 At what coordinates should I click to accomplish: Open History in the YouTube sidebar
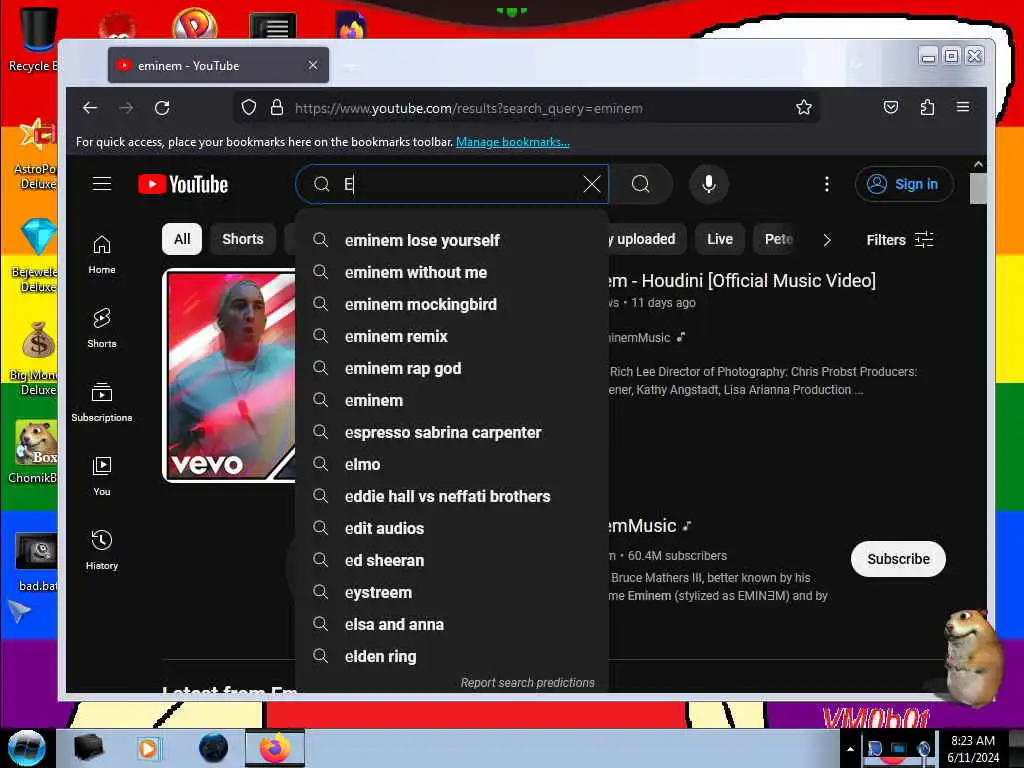pos(102,551)
